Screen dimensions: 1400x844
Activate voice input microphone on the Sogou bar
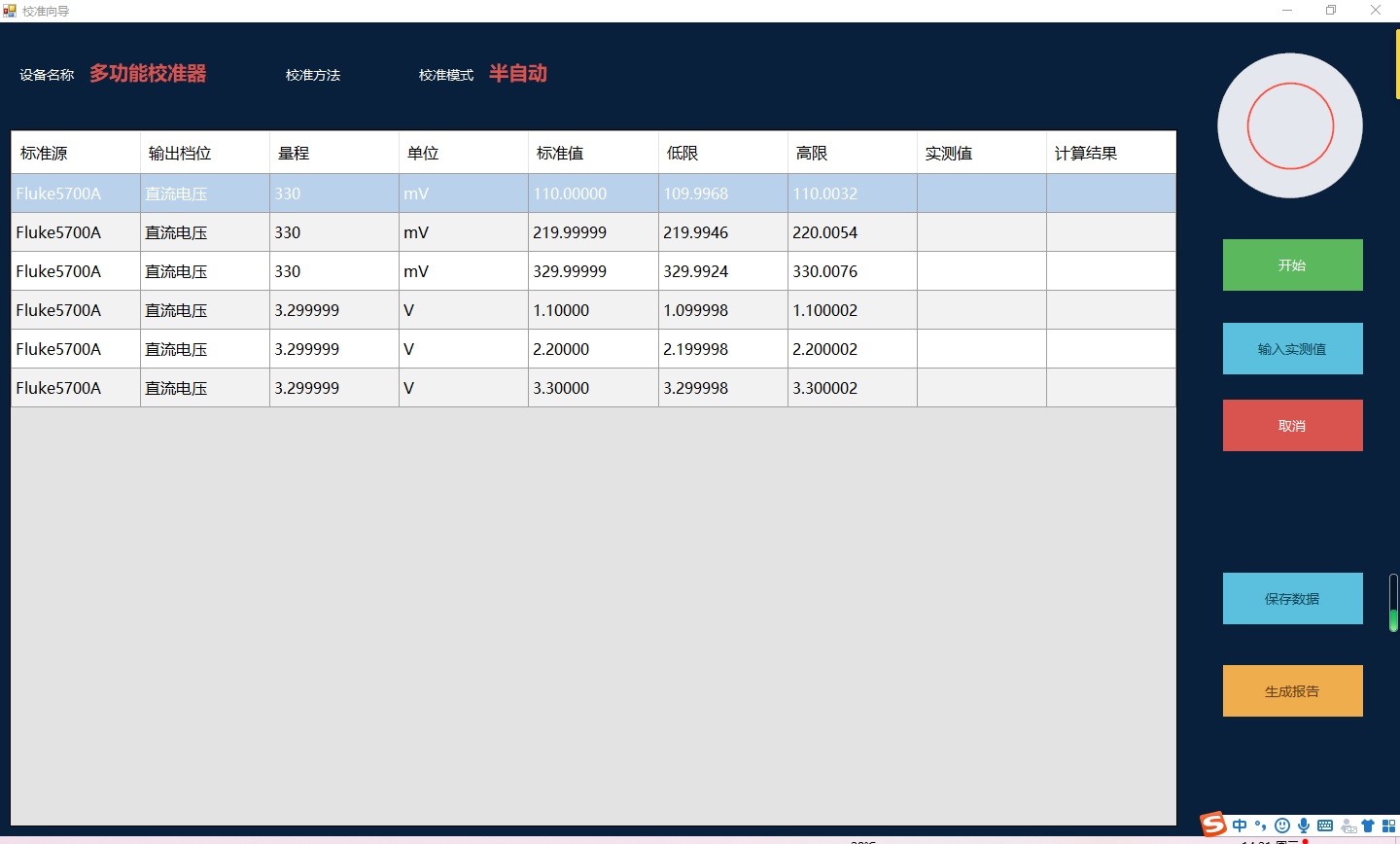1304,826
